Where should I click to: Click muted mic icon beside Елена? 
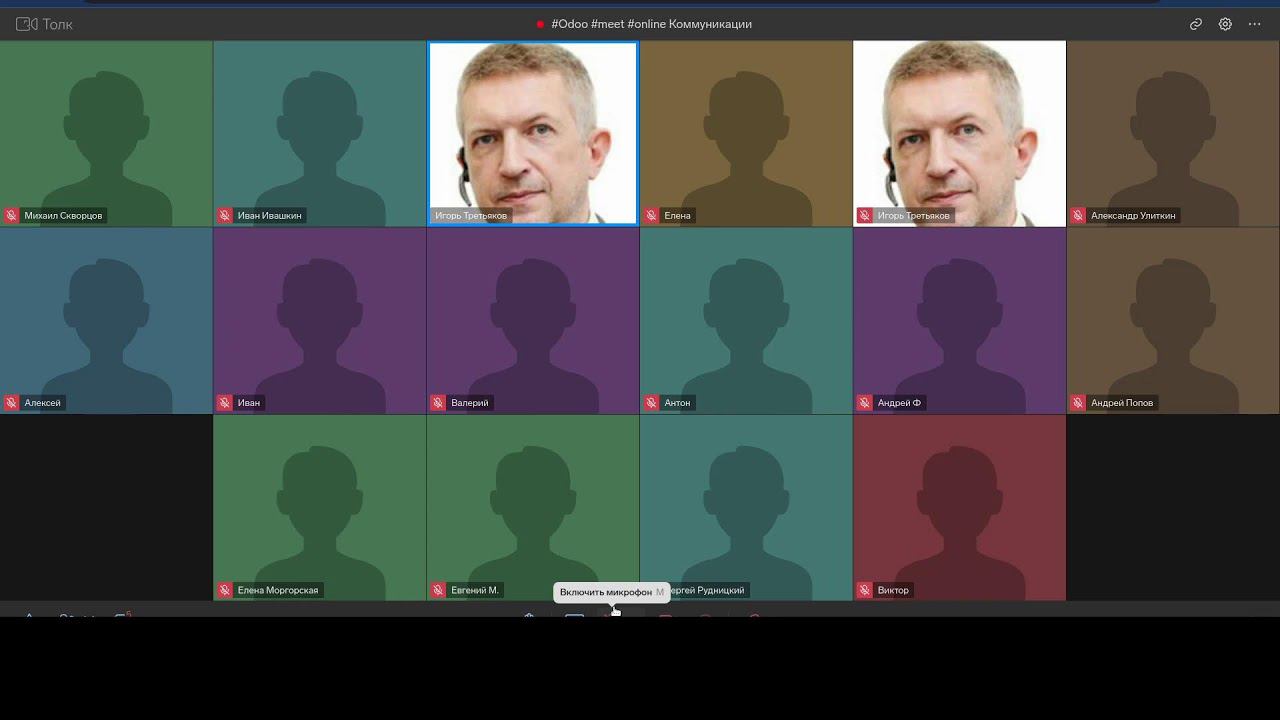click(651, 215)
